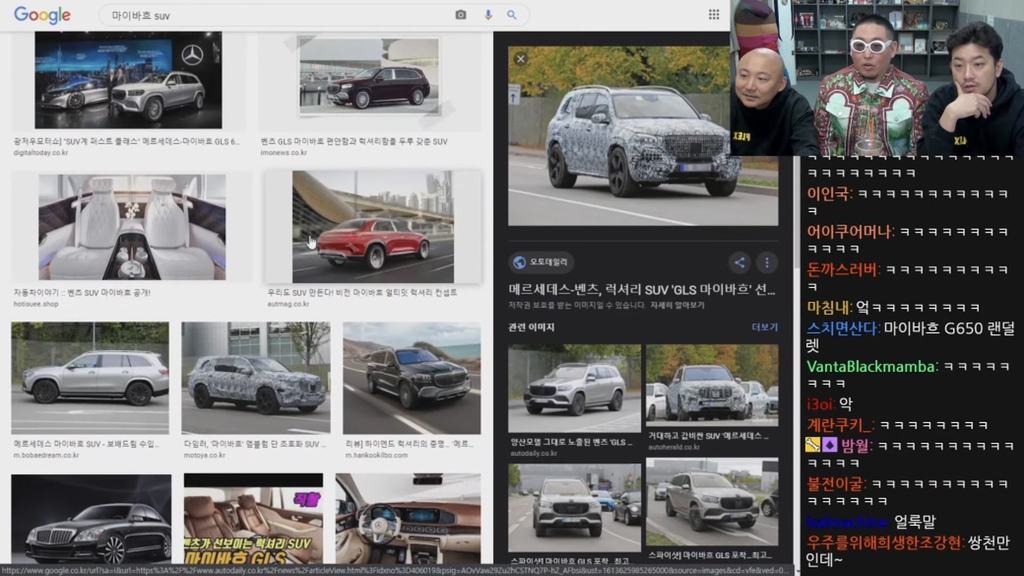Image resolution: width=1024 pixels, height=576 pixels.
Task: Click chat username 어이쿠어머나
Action: click(850, 232)
